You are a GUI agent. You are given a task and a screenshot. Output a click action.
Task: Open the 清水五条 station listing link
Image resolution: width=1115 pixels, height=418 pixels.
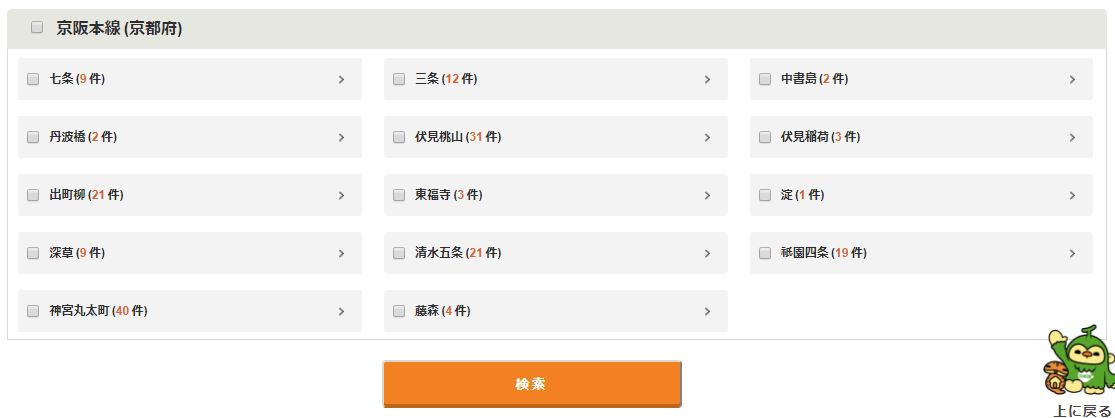(x=458, y=253)
